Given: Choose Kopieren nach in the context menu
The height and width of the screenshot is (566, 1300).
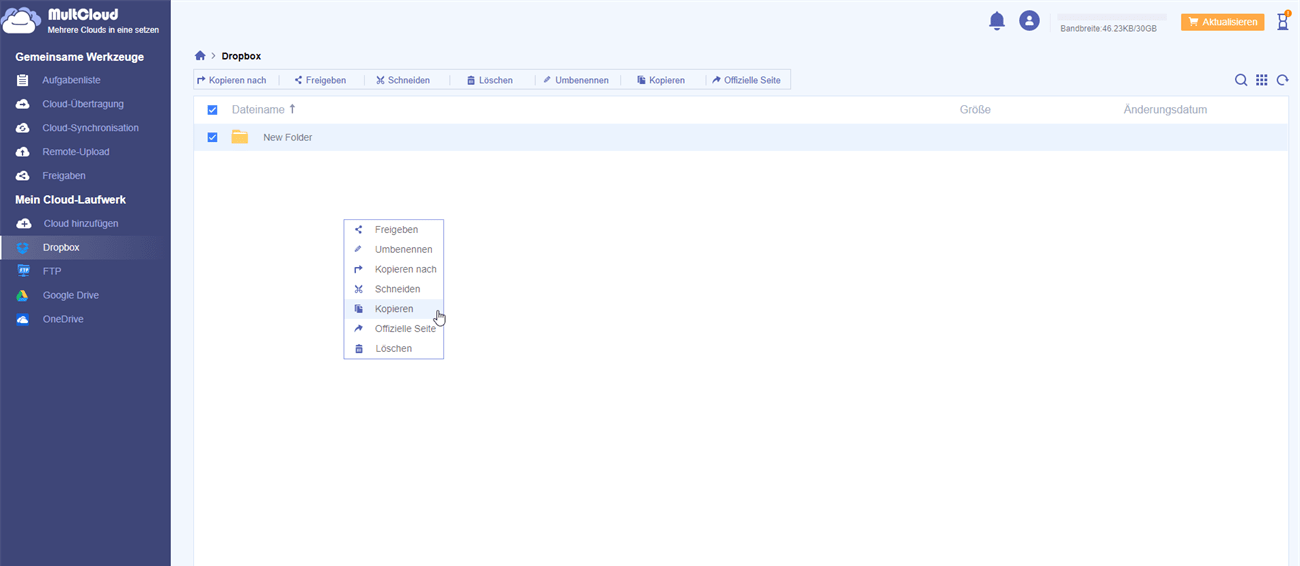Looking at the screenshot, I should 393,269.
